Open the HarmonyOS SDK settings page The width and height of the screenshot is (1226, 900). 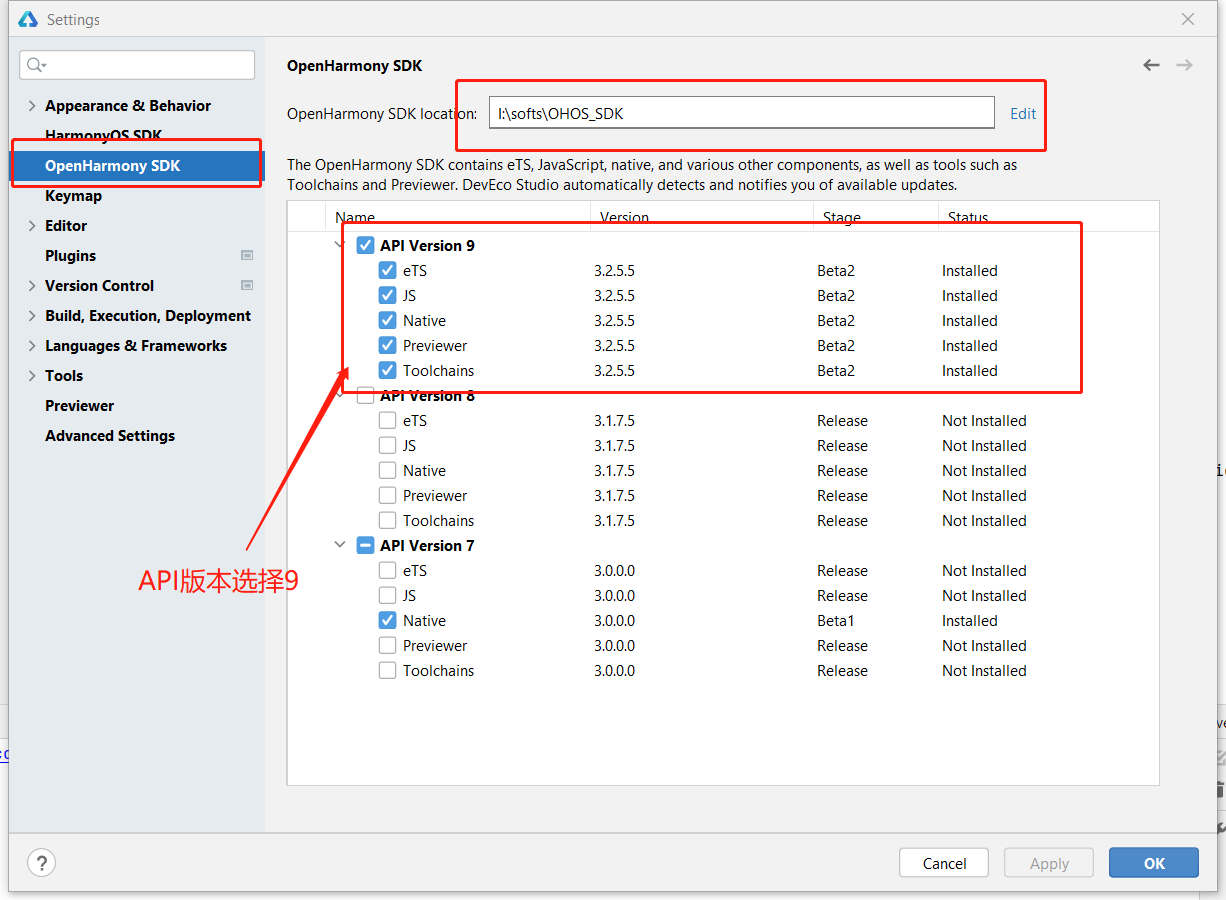(103, 136)
